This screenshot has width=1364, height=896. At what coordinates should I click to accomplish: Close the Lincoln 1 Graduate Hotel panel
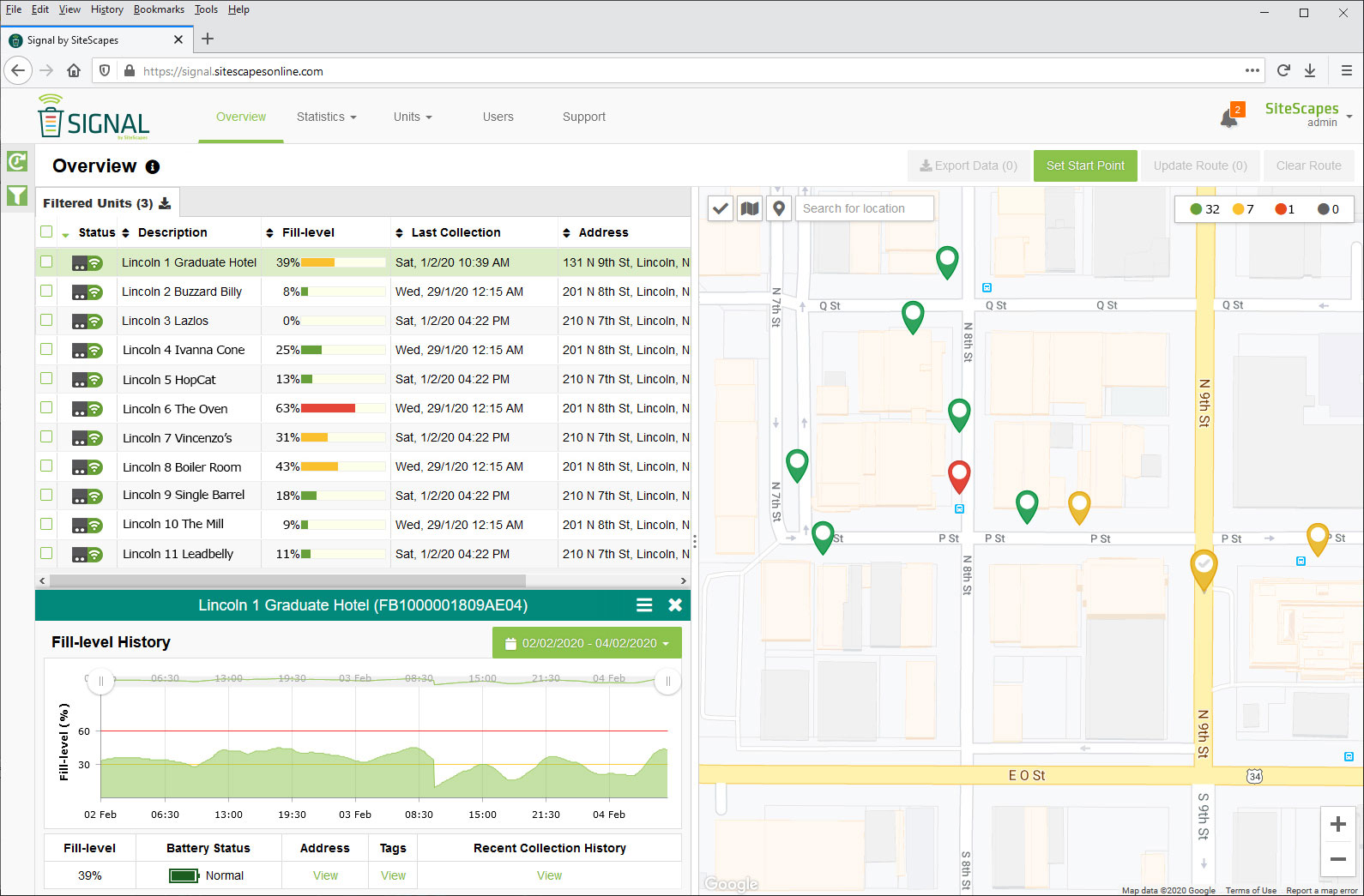point(675,605)
